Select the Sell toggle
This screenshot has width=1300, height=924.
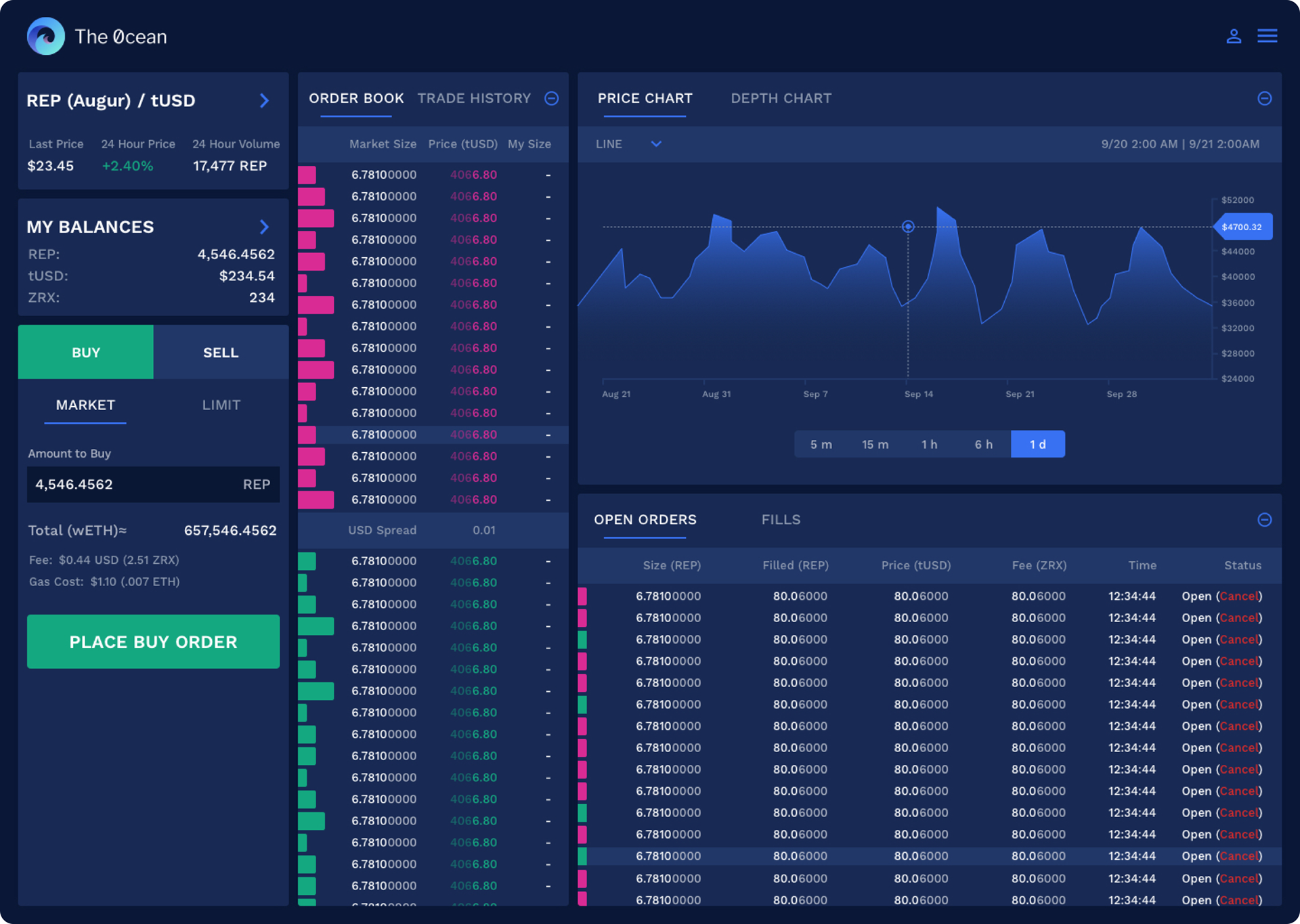pyautogui.click(x=221, y=352)
